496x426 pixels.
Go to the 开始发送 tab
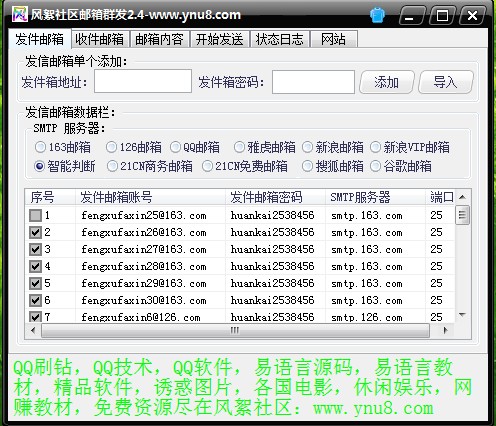pyautogui.click(x=219, y=39)
